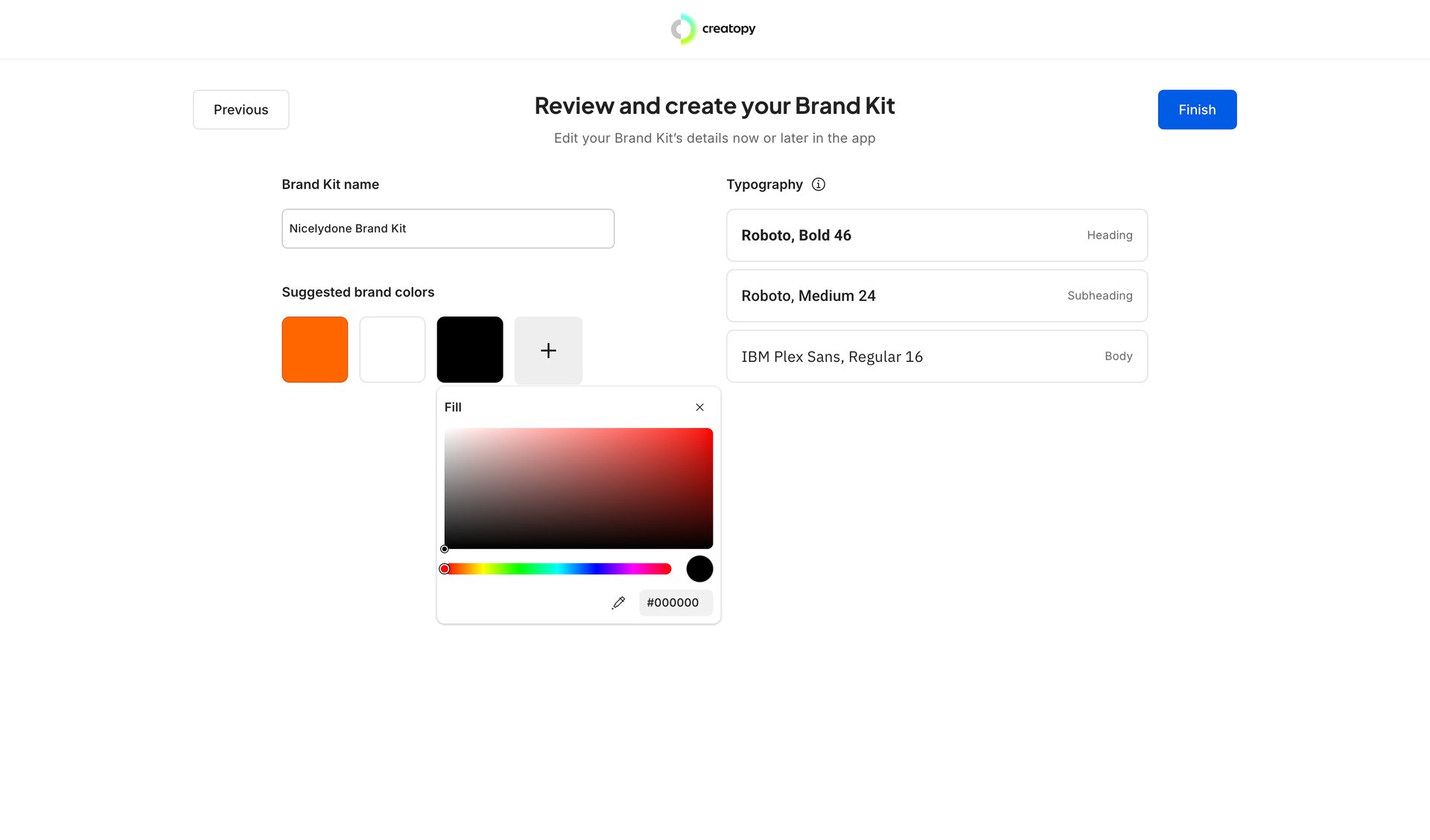Select the white brand color swatch

392,349
